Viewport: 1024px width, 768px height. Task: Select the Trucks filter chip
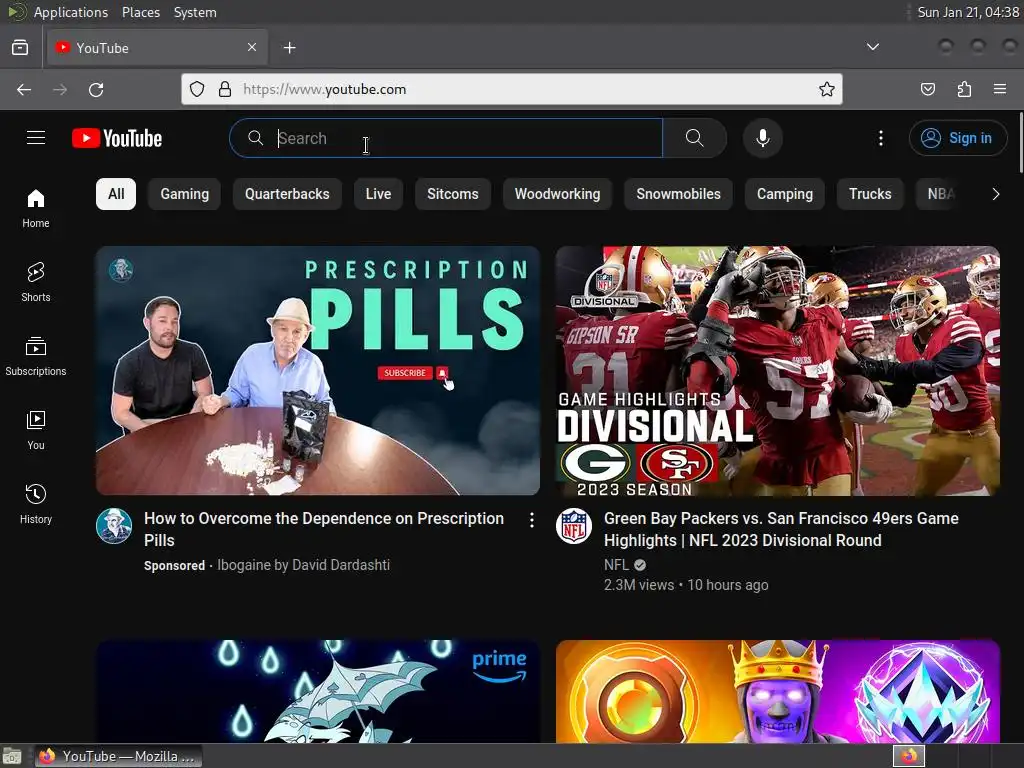[x=870, y=194]
